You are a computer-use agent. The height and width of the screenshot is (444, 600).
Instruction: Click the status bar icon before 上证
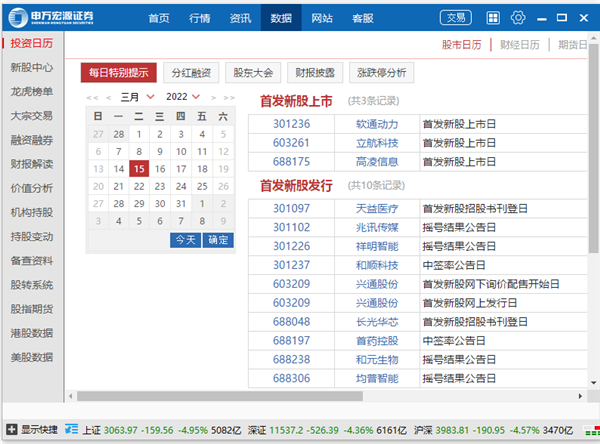(x=71, y=428)
